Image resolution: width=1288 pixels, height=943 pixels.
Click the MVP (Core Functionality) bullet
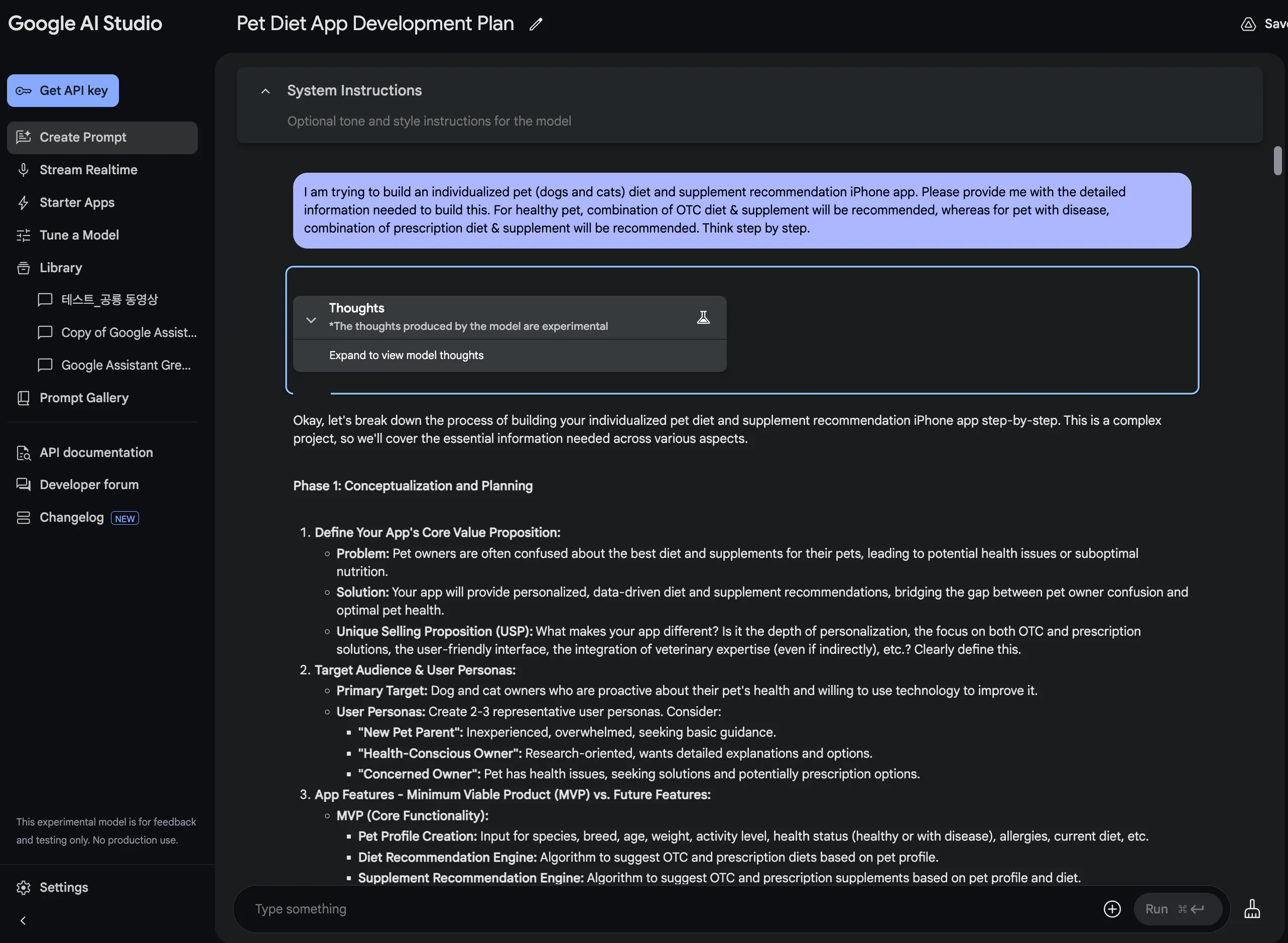tap(412, 815)
